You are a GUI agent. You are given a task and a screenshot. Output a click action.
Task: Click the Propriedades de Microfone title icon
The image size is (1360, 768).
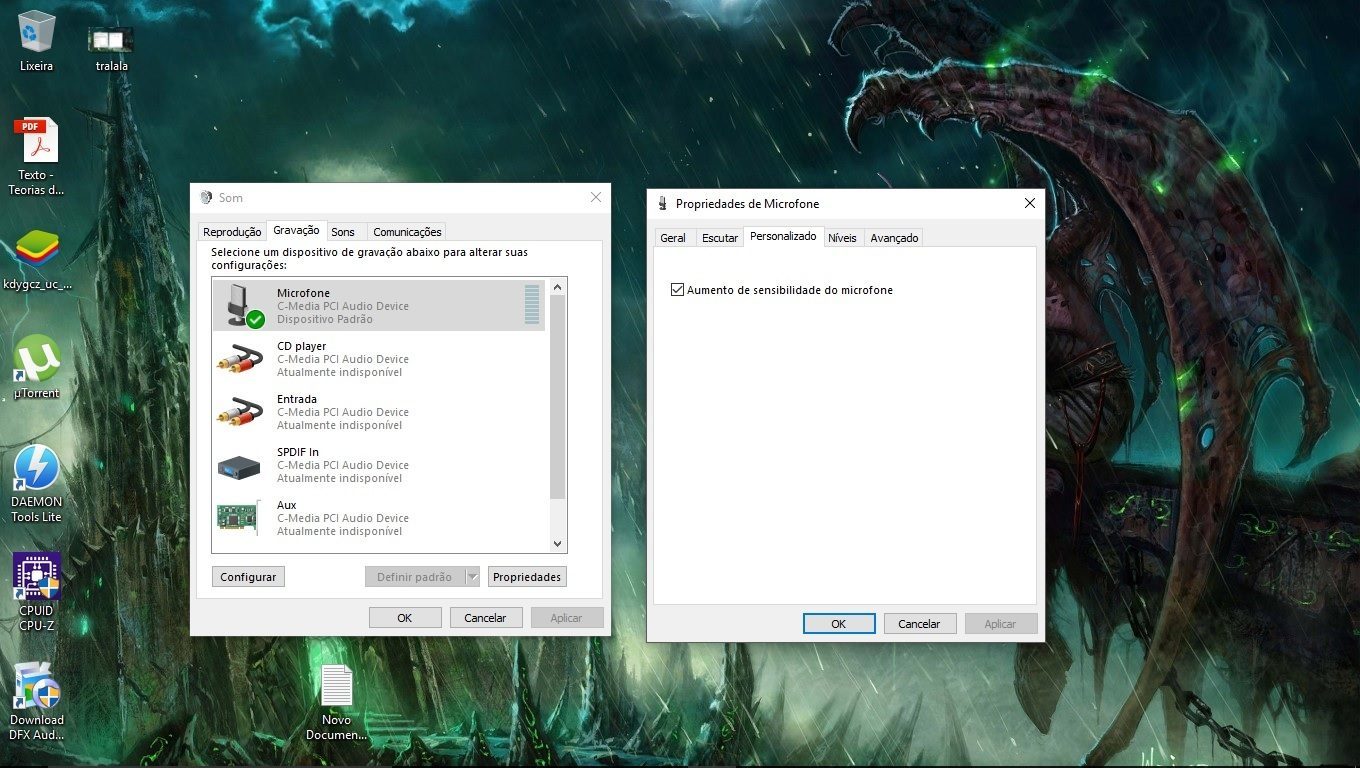662,204
